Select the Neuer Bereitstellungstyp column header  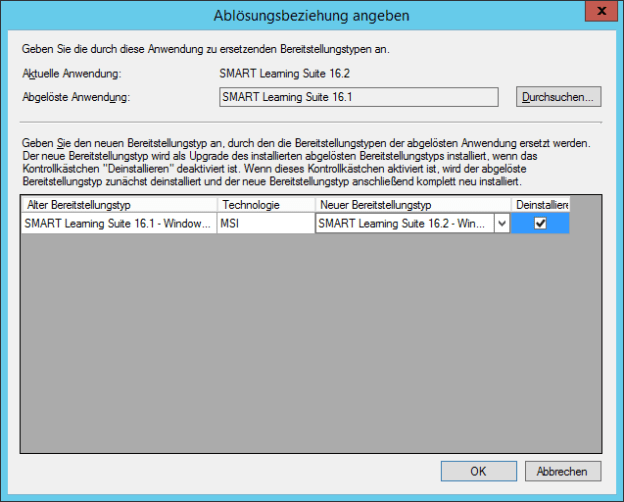(412, 204)
